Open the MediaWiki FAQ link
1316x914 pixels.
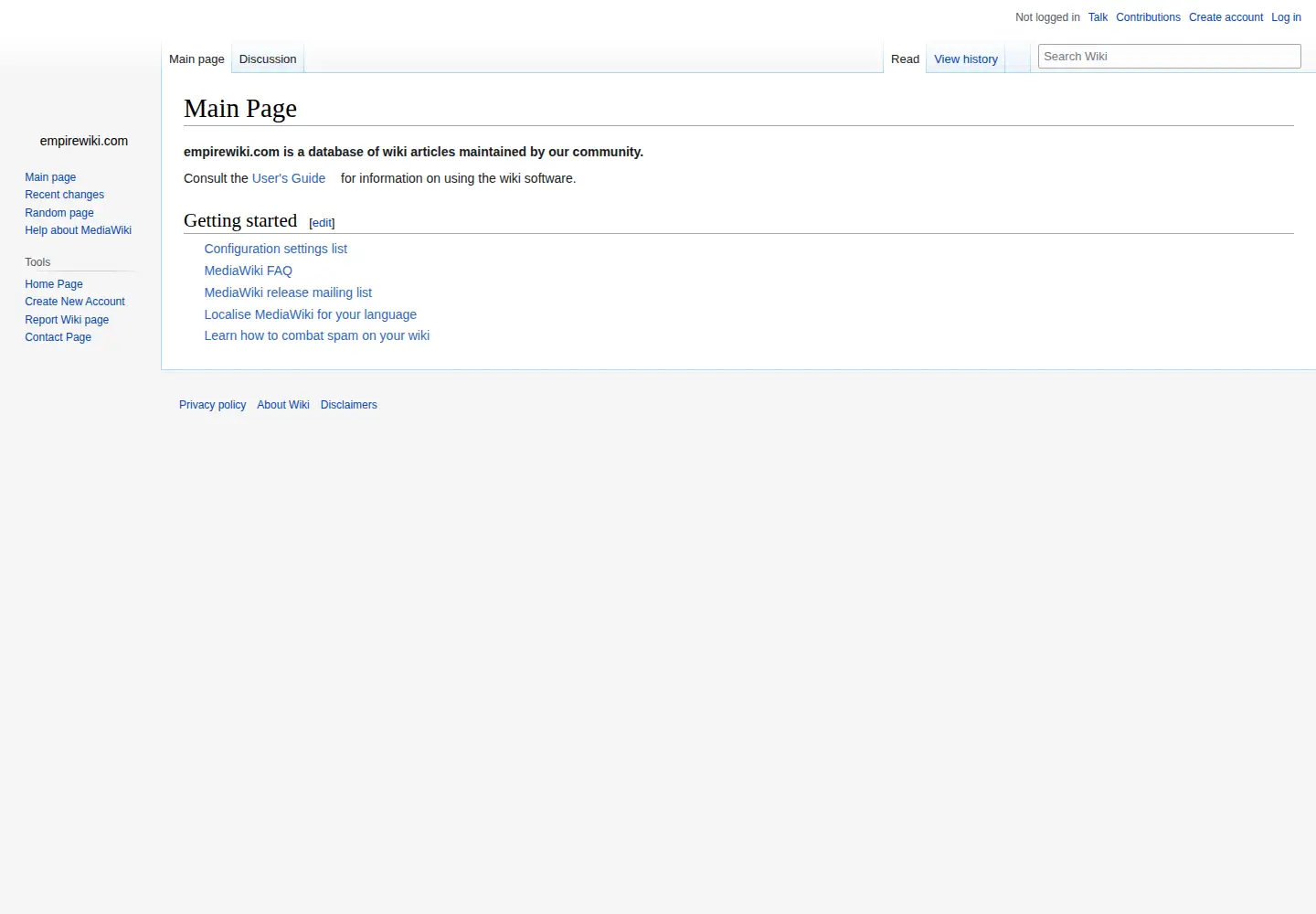[248, 271]
